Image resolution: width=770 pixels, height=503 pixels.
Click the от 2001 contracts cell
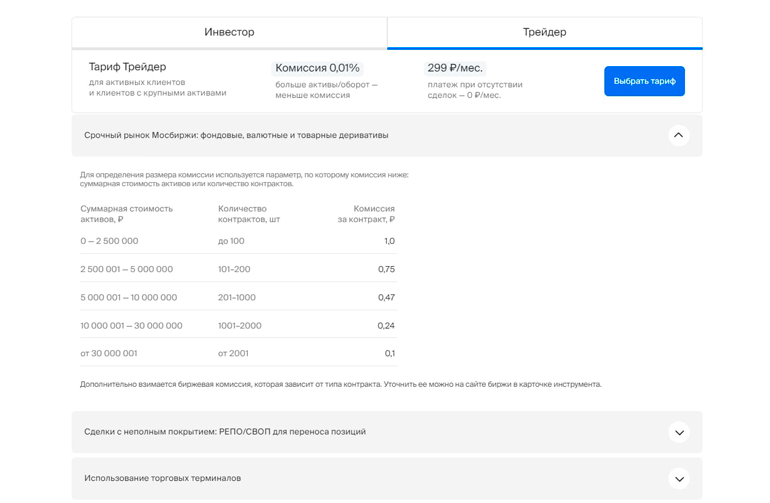(x=233, y=354)
